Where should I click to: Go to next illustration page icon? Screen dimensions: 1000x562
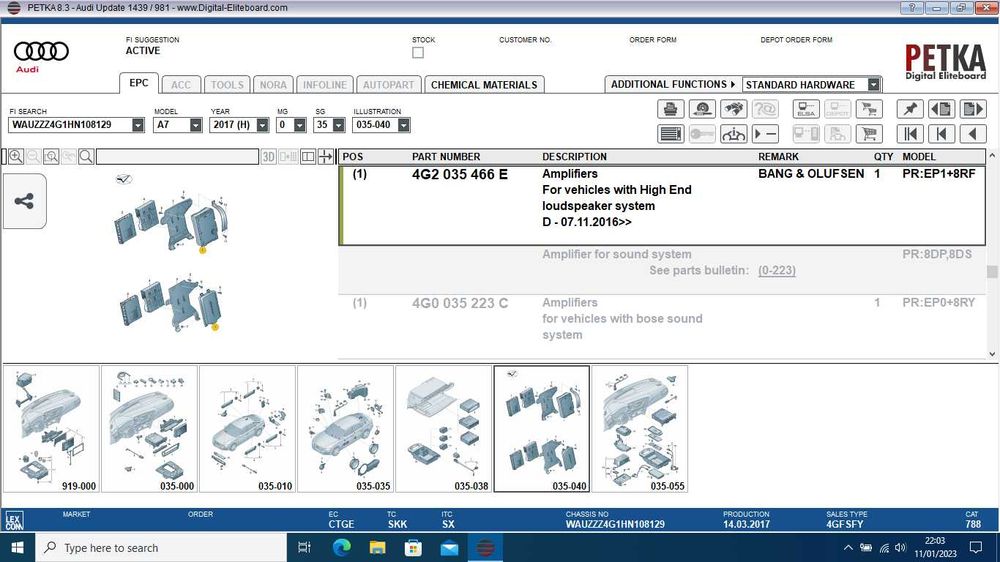pos(973,109)
